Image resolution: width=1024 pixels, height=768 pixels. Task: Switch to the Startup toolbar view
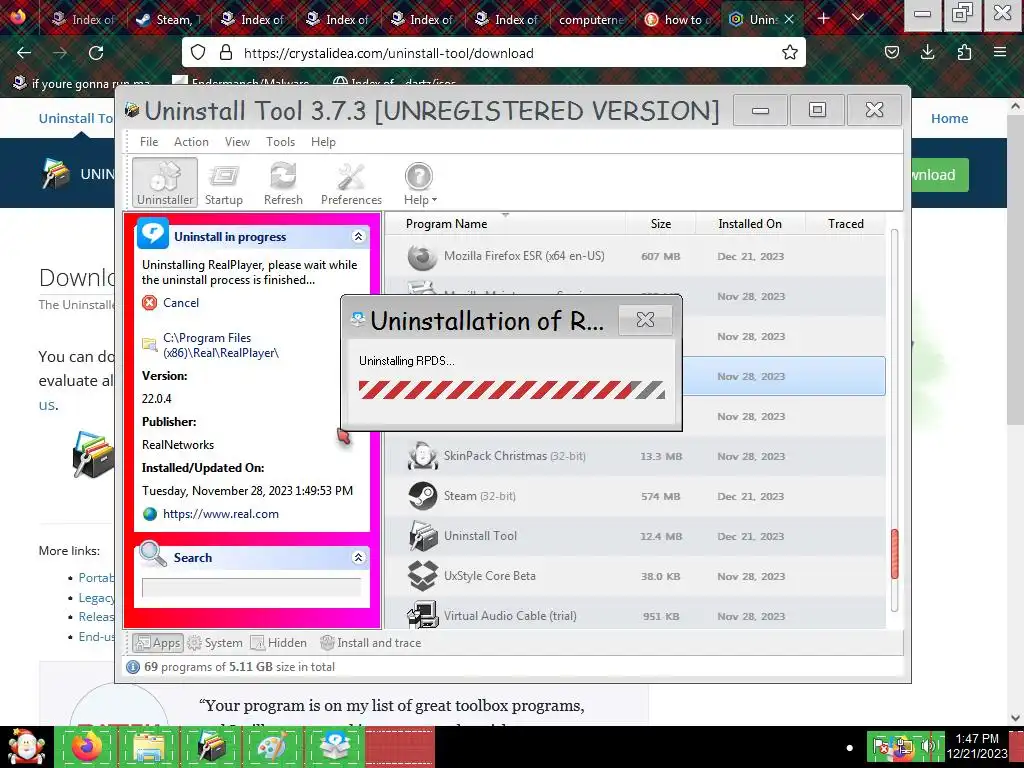(224, 184)
